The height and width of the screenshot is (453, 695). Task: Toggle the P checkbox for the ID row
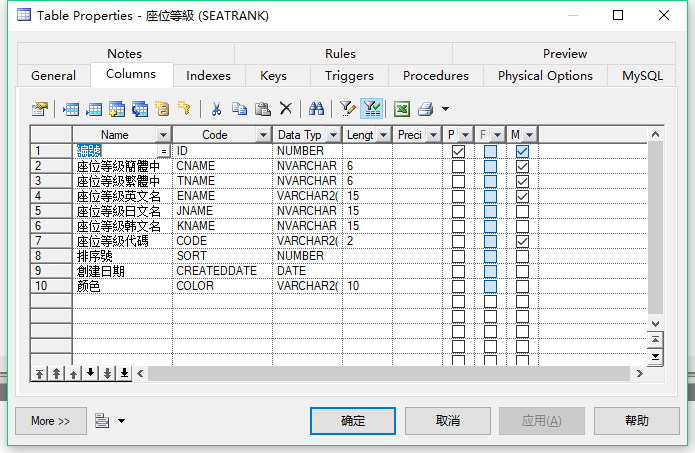(458, 152)
